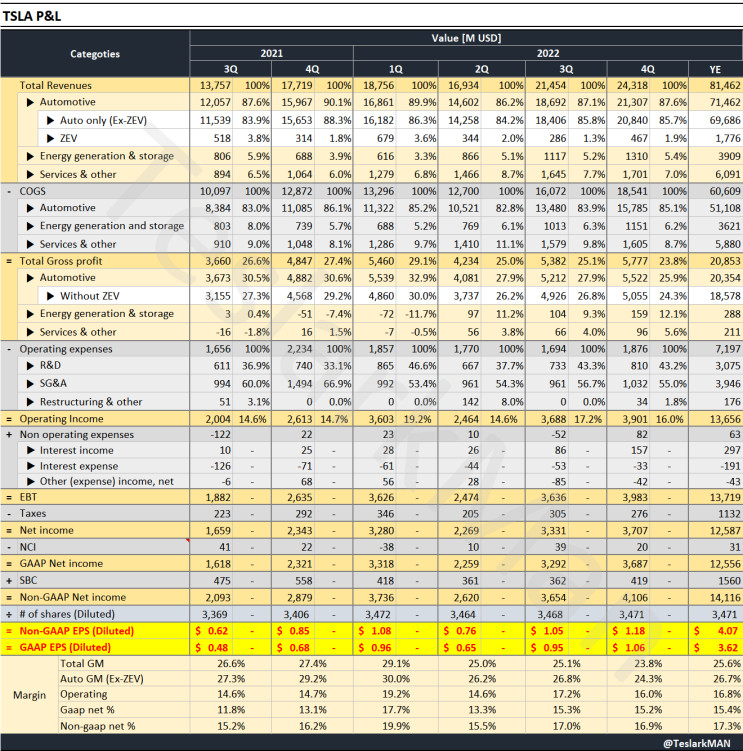Viewport: 743px width, 751px height.
Task: Select the YE column header
Action: click(x=715, y=69)
